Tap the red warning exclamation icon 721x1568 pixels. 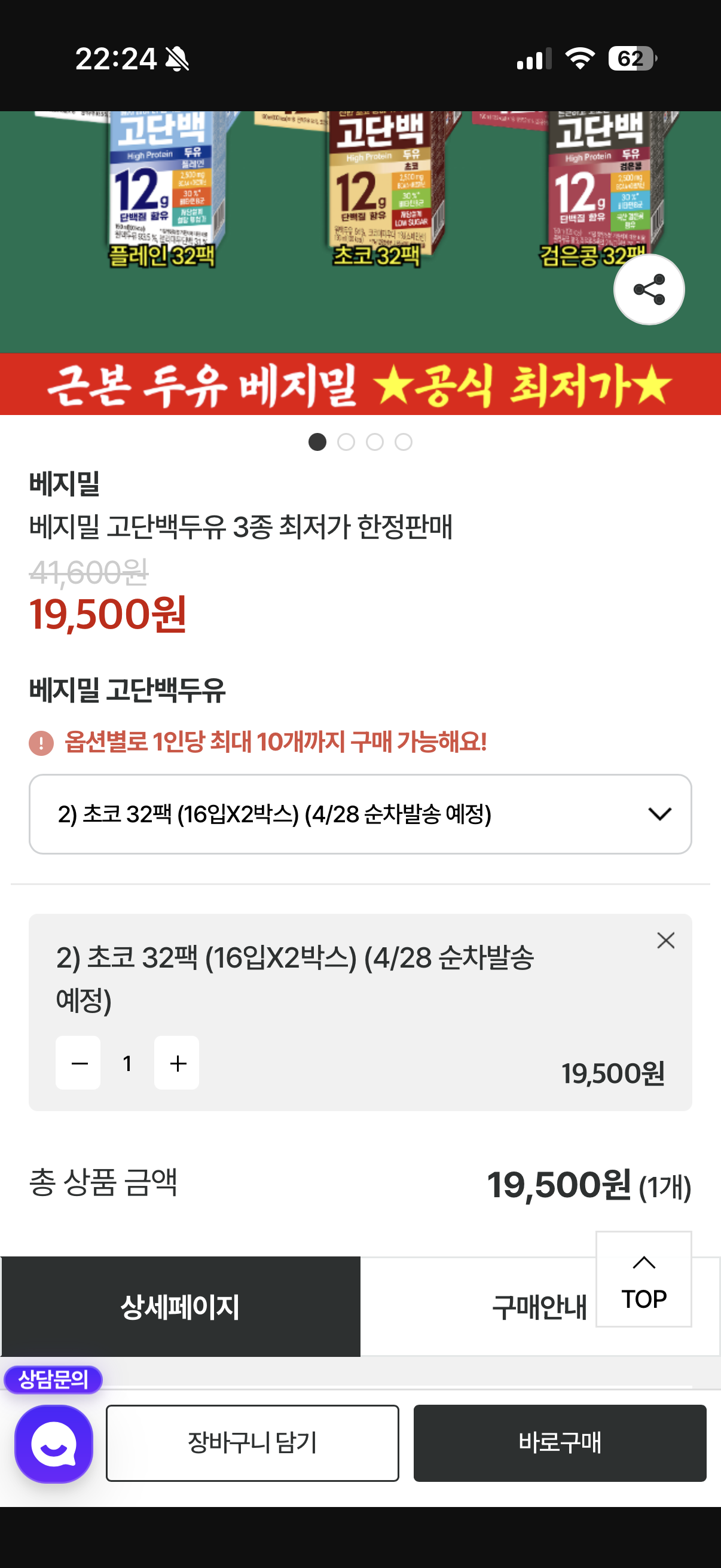click(x=41, y=743)
